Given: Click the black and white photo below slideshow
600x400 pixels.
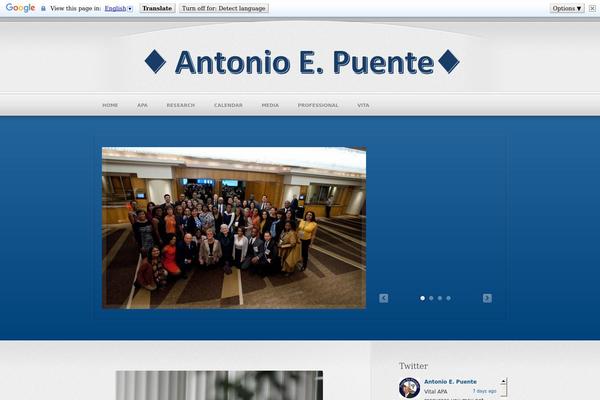Looking at the screenshot, I should pyautogui.click(x=219, y=385).
